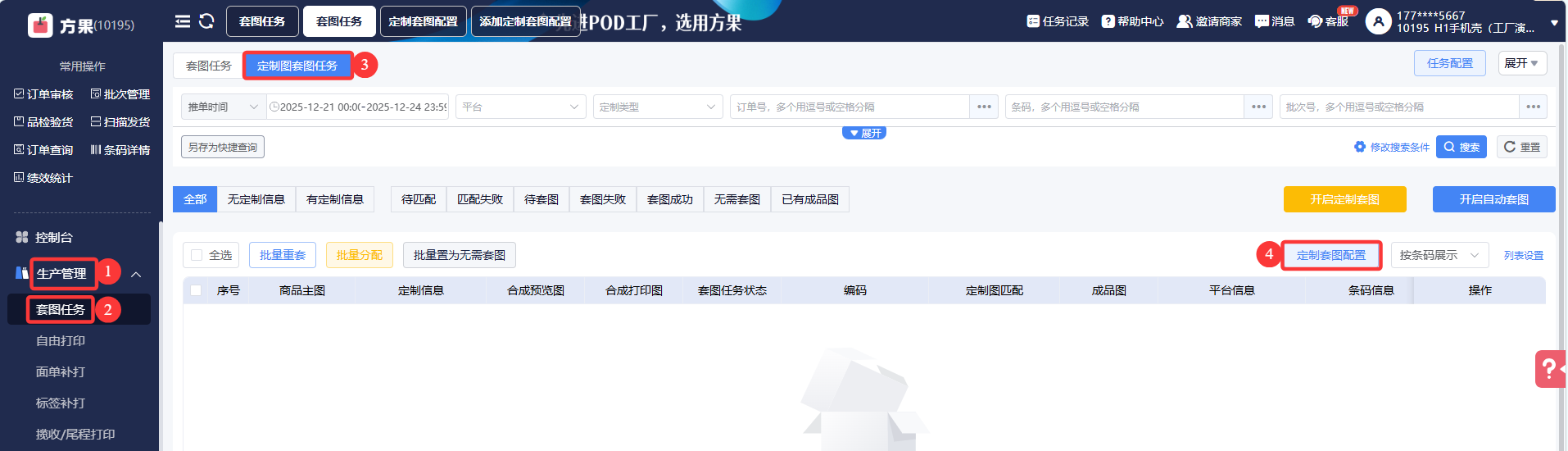Viewport: 1568px width, 451px height.
Task: Click the blue 搜索 search button
Action: coord(1461,148)
